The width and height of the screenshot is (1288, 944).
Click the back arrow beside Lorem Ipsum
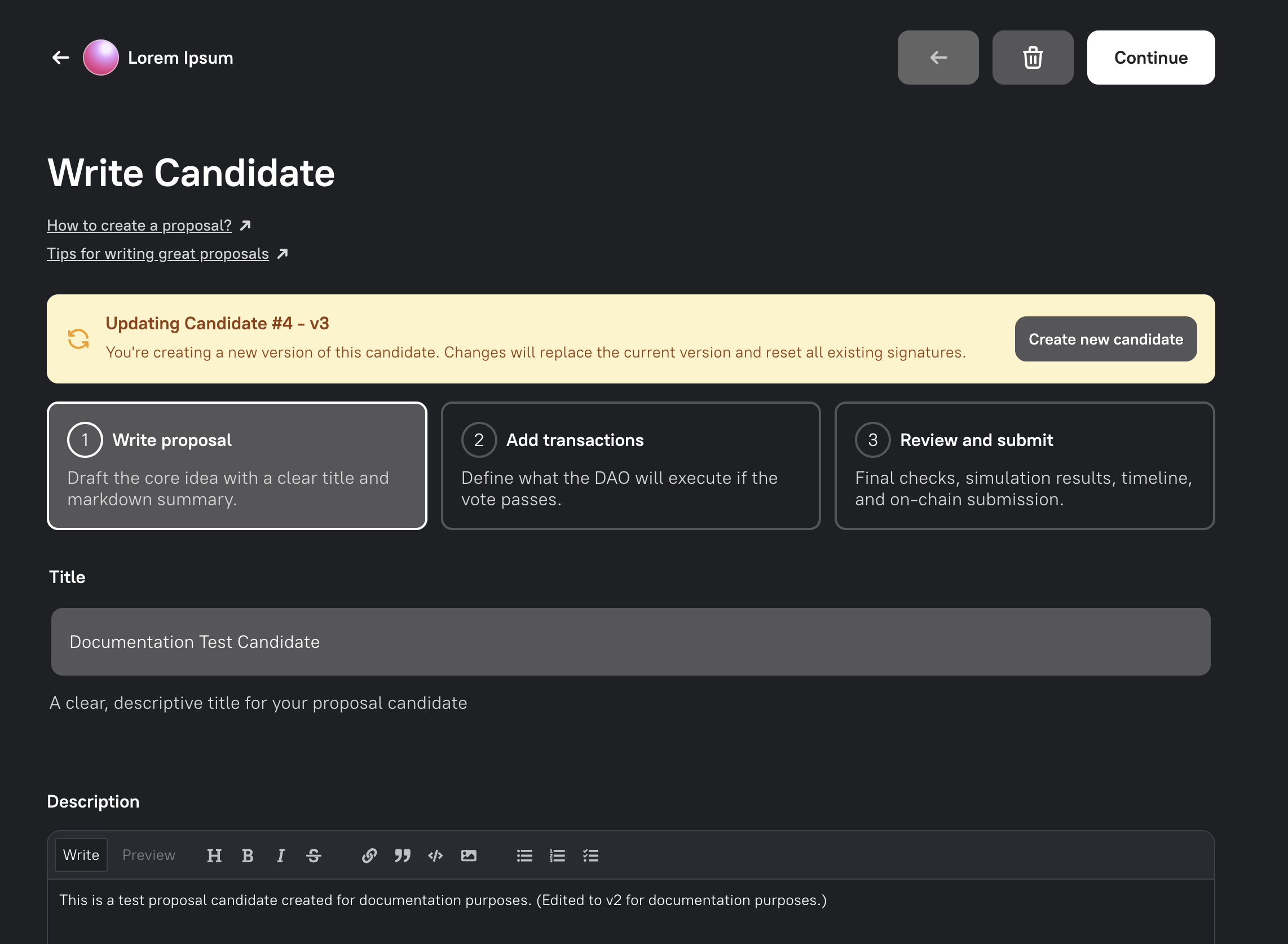click(61, 58)
